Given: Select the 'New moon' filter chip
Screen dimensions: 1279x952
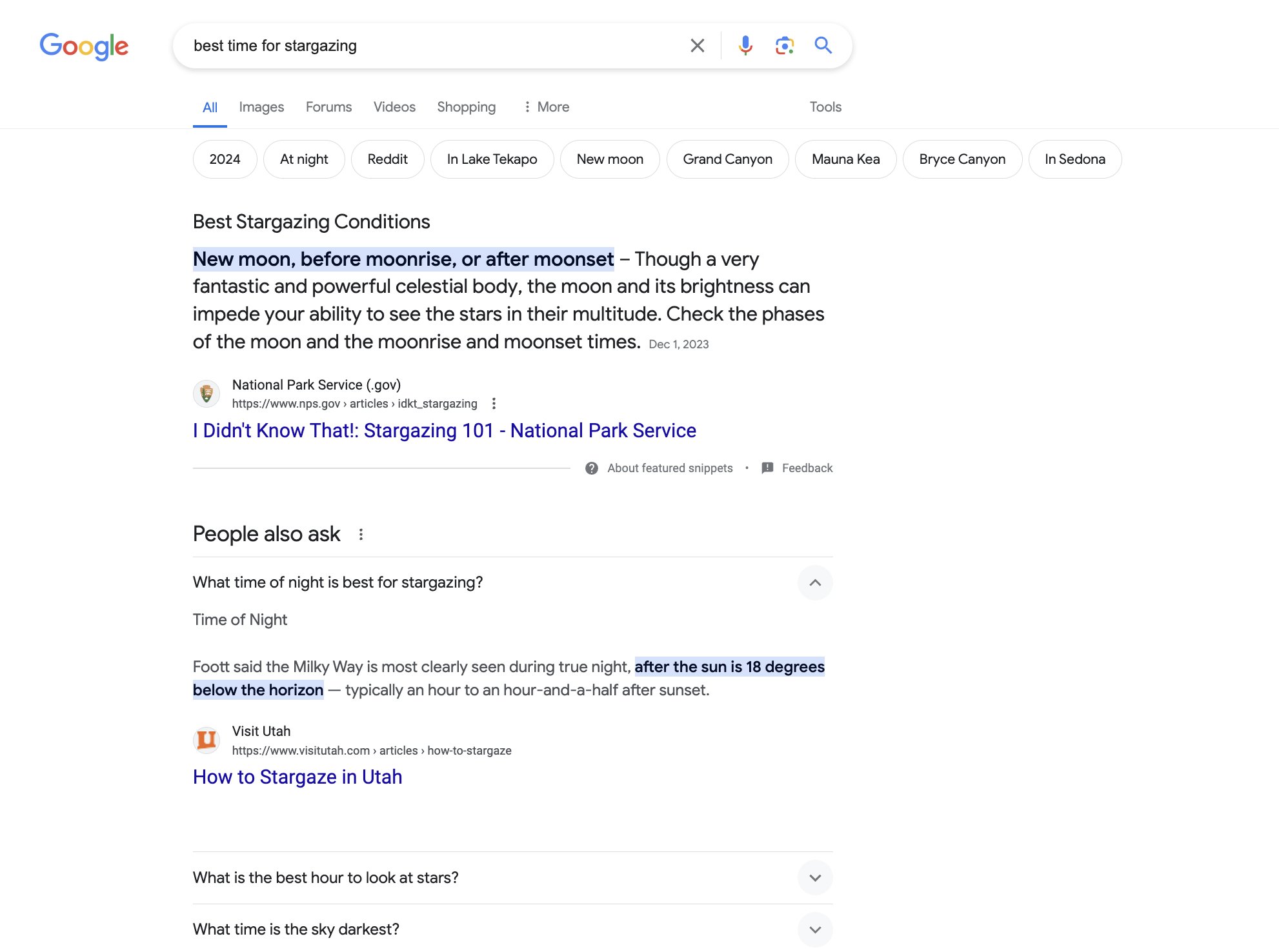Looking at the screenshot, I should point(610,159).
